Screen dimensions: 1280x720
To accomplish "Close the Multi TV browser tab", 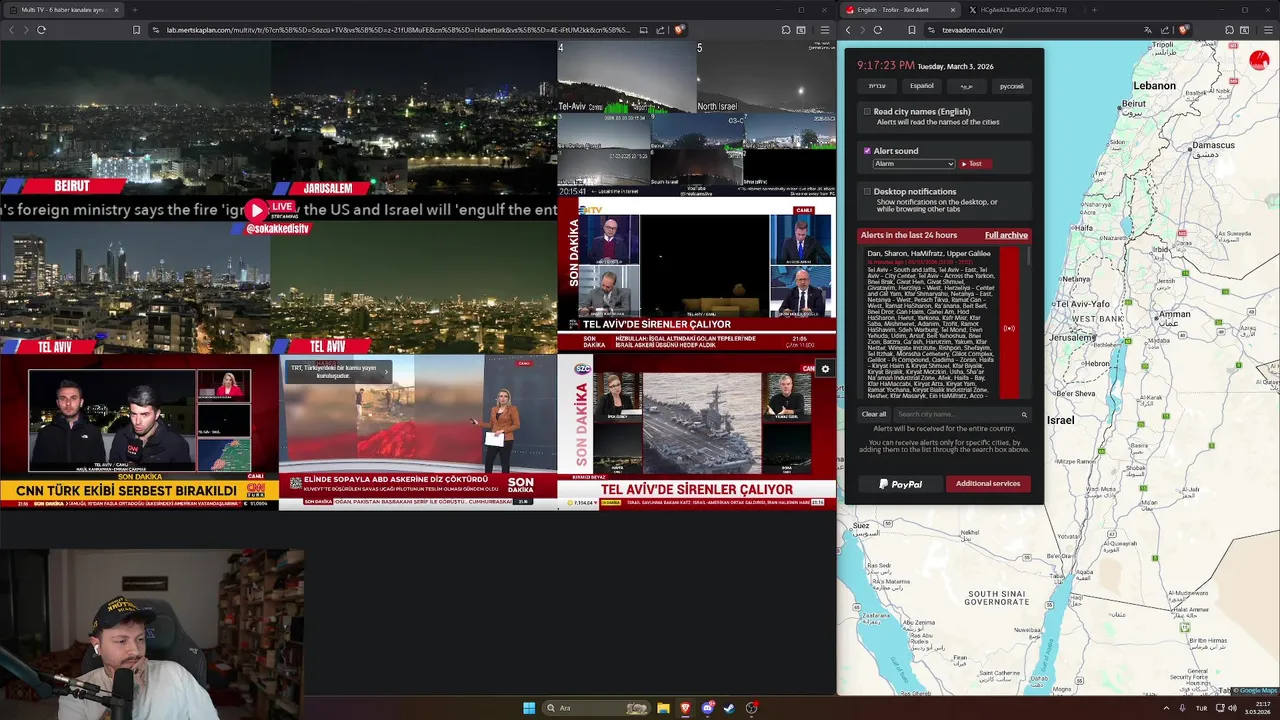I will (x=116, y=10).
